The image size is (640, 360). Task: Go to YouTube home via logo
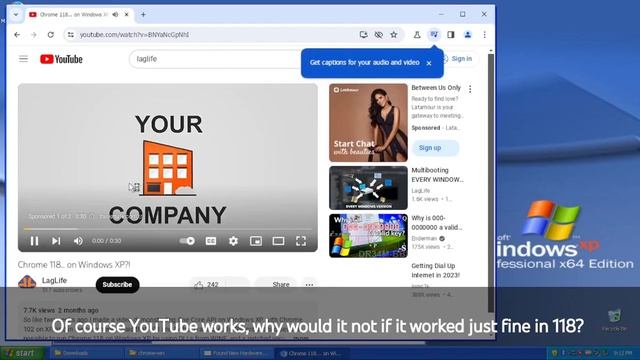pos(61,59)
